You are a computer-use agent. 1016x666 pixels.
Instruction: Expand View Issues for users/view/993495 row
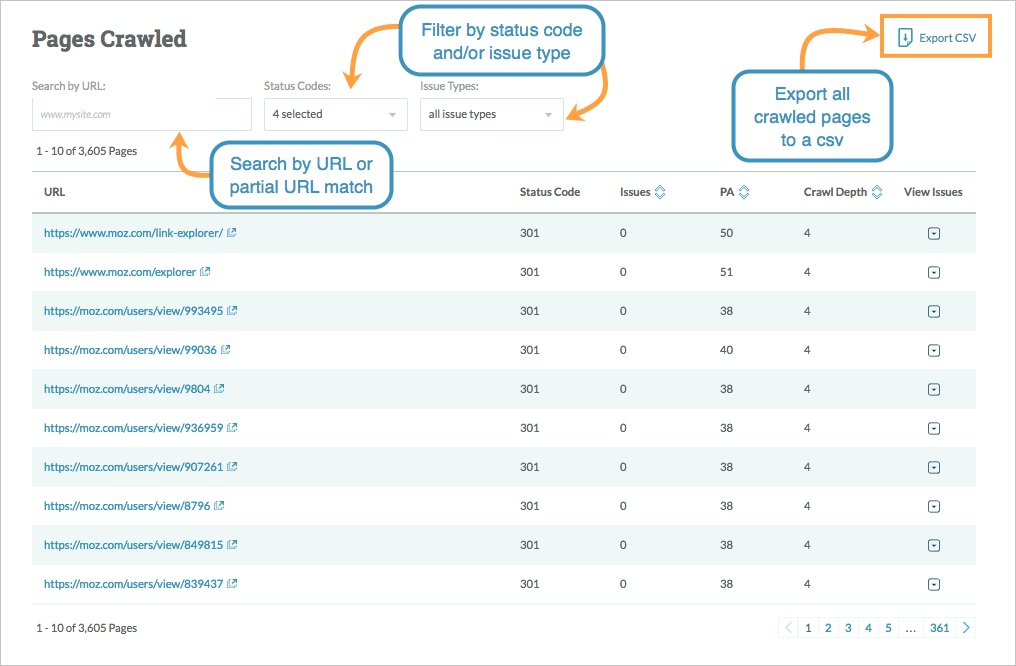pos(933,311)
